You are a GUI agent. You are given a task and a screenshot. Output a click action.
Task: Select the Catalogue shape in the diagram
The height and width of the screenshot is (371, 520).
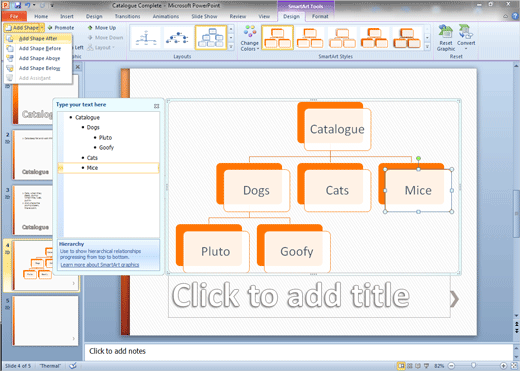337,129
